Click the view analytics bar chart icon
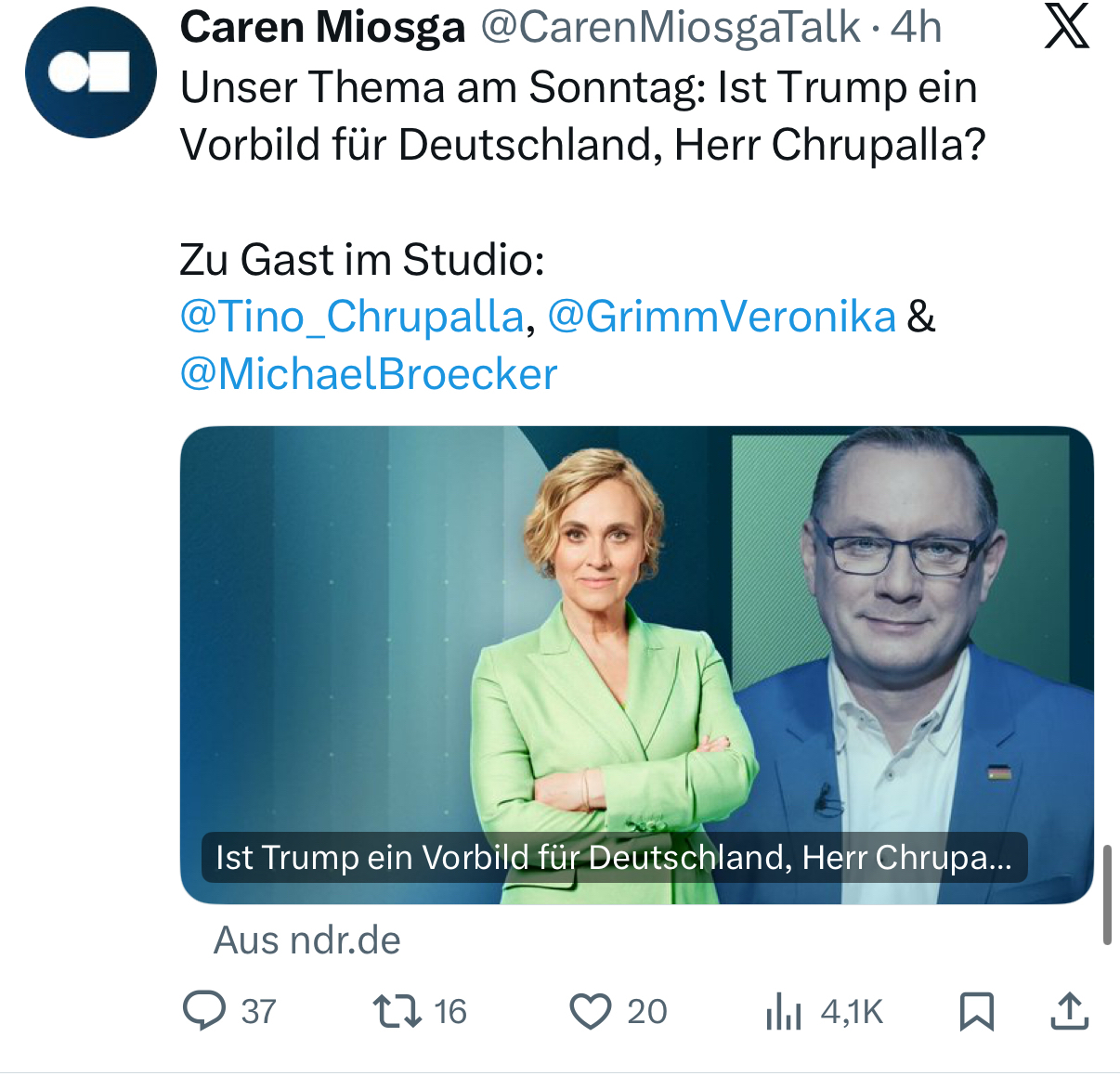The height and width of the screenshot is (1076, 1120). [x=783, y=1011]
